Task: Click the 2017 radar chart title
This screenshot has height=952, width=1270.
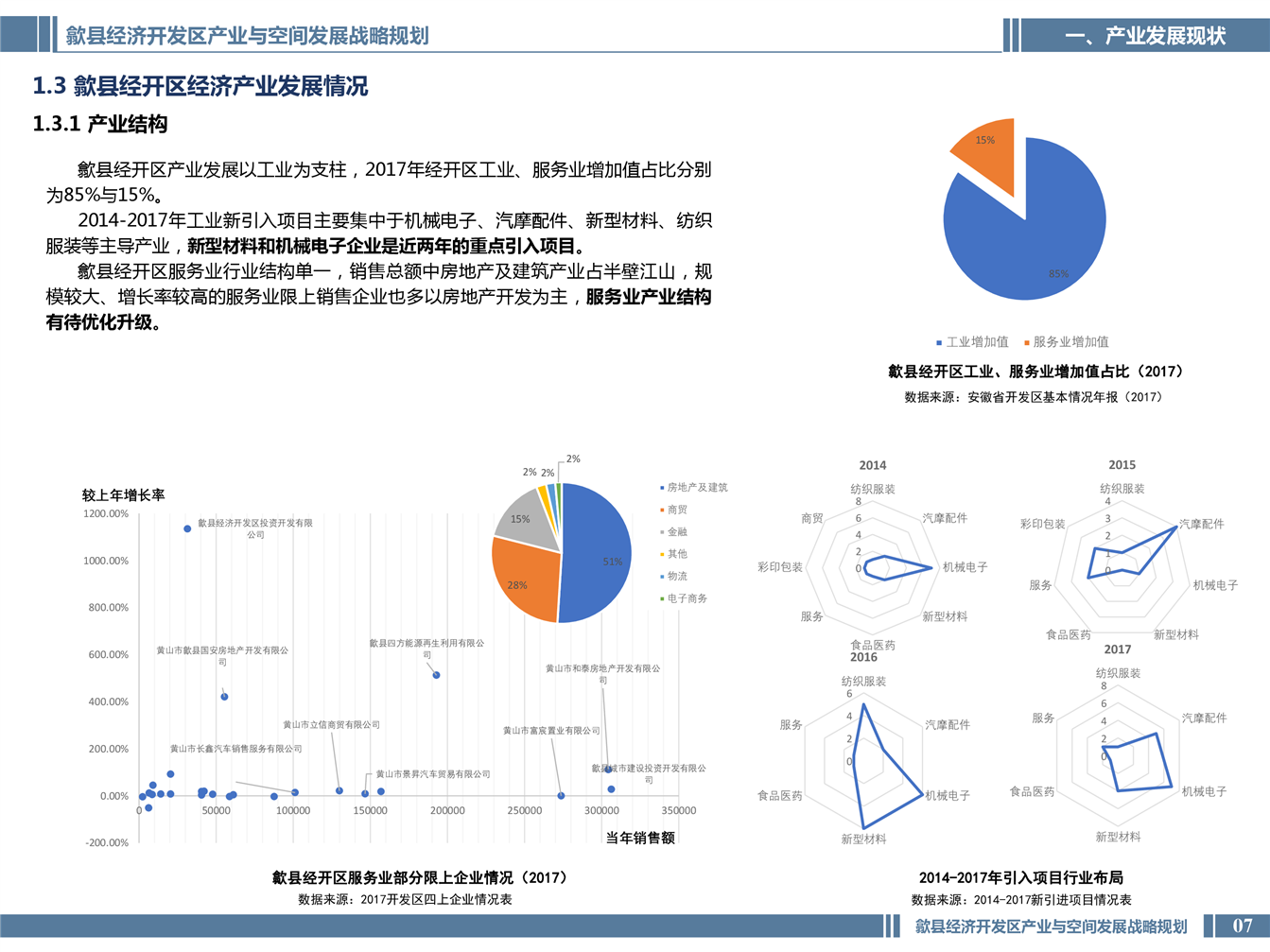Action: (x=1118, y=649)
